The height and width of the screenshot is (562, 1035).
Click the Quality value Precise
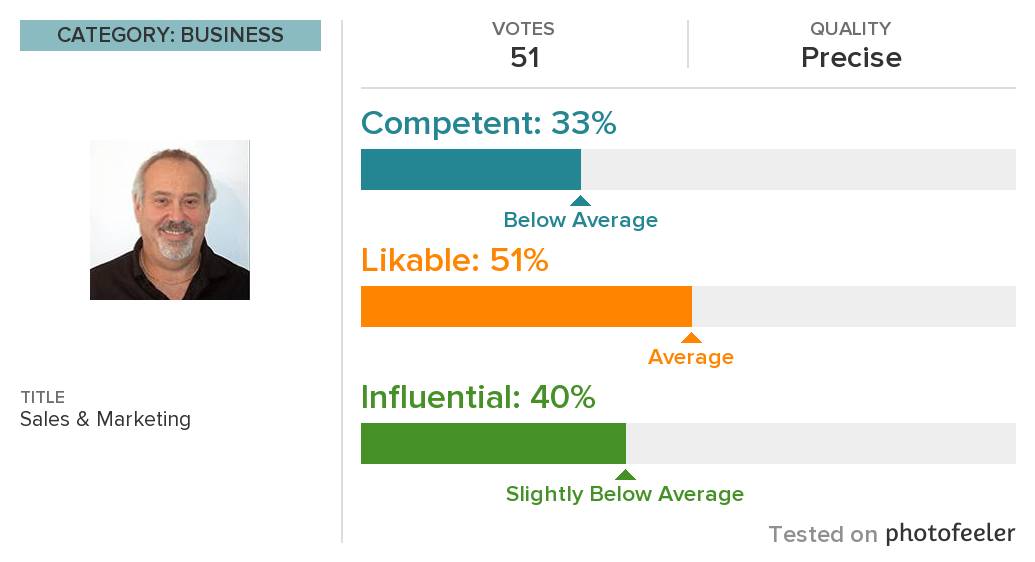click(851, 58)
